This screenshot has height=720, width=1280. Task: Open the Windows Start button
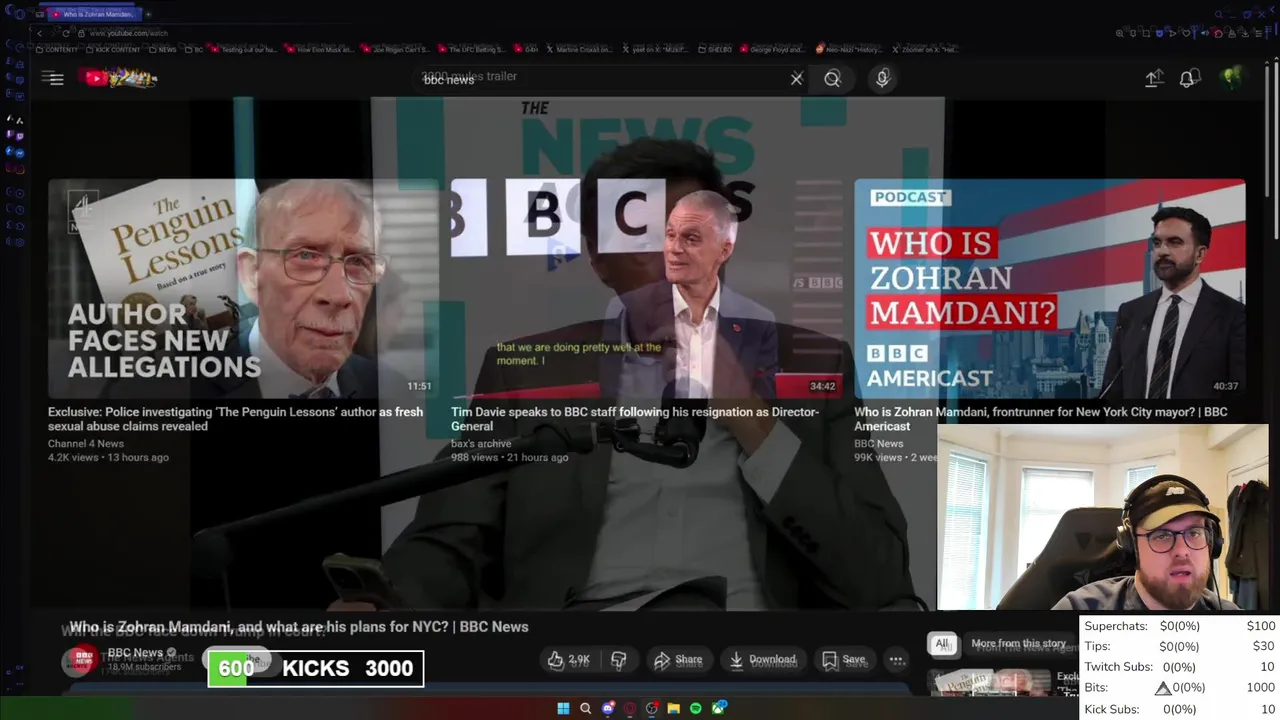[563, 708]
